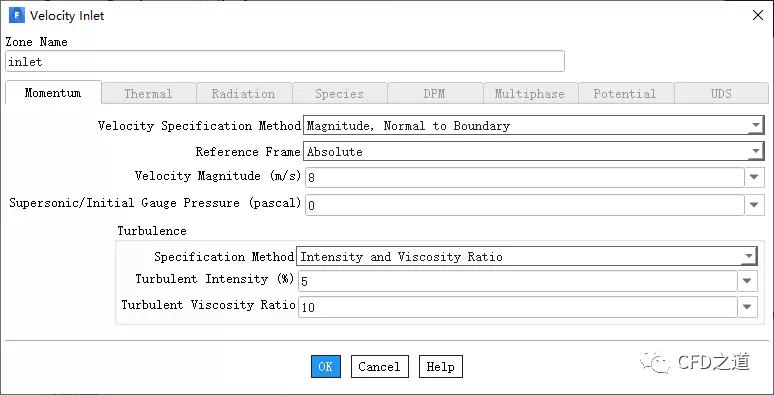774x395 pixels.
Task: Click the Cancel button
Action: [380, 366]
